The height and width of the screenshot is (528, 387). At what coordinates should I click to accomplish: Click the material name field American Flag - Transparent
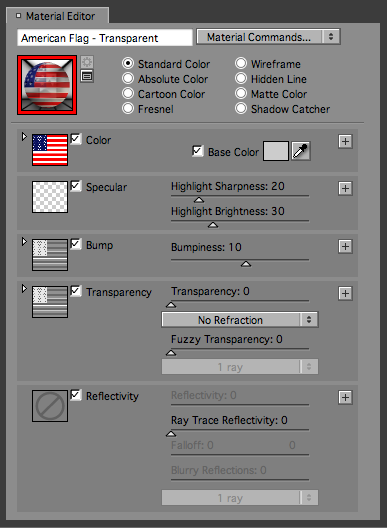click(x=105, y=38)
